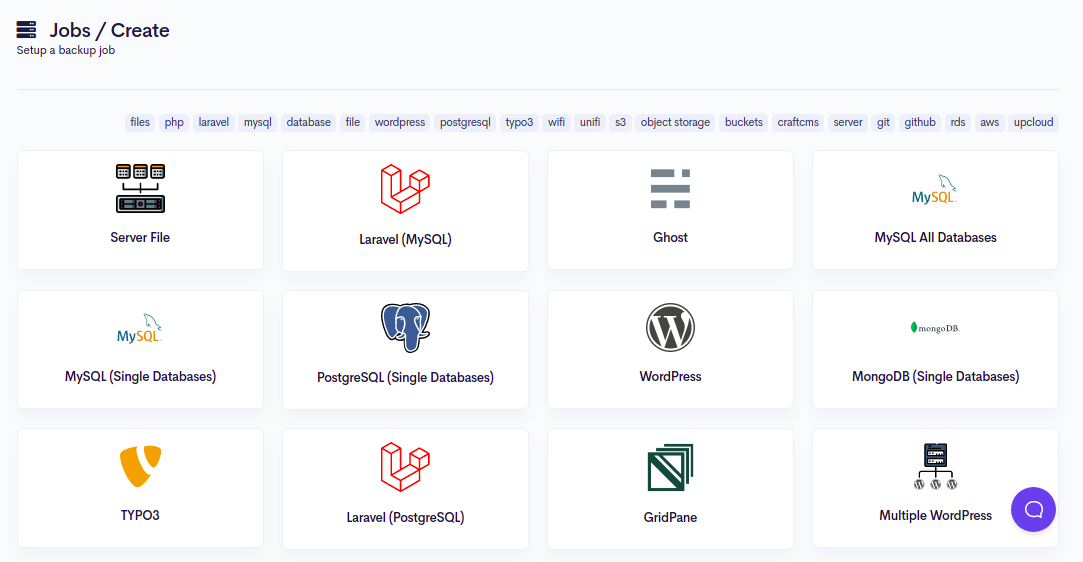Click the Server File rack icon

click(140, 188)
